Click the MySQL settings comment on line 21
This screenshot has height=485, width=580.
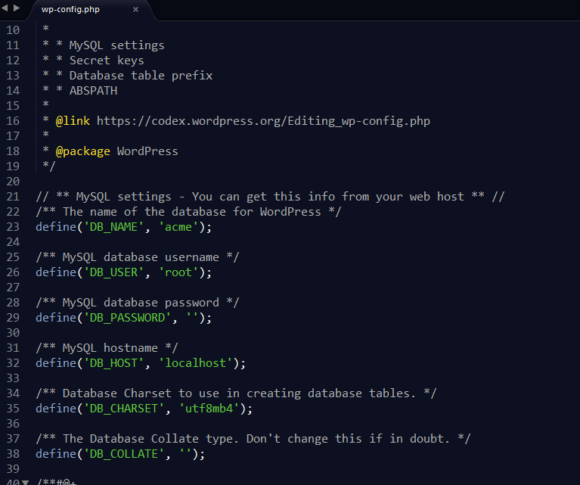(270, 196)
